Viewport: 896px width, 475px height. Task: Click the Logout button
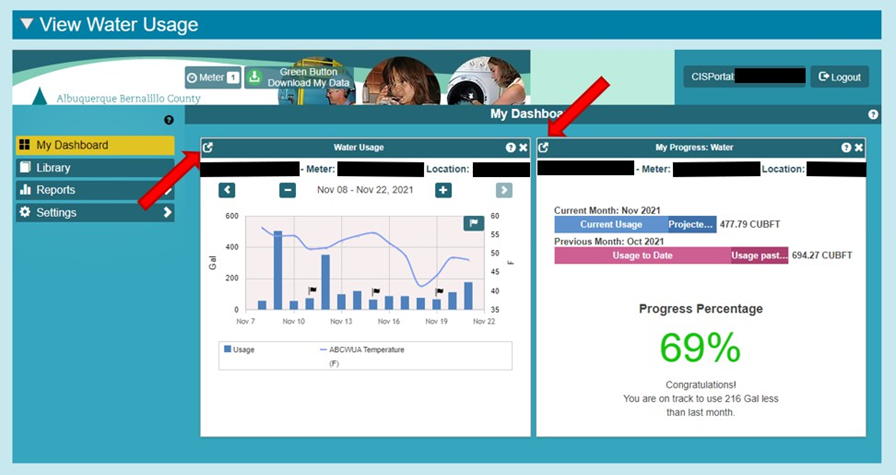[x=838, y=77]
